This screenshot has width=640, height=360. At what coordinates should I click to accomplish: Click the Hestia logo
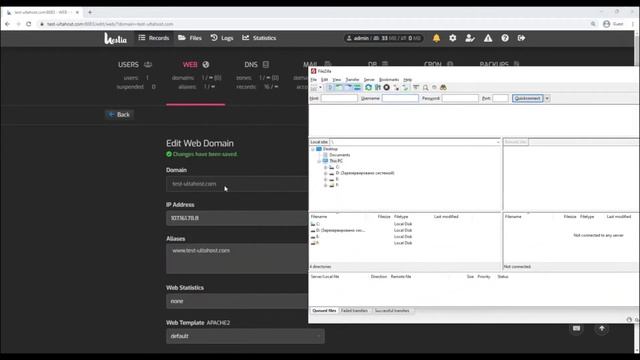116,38
